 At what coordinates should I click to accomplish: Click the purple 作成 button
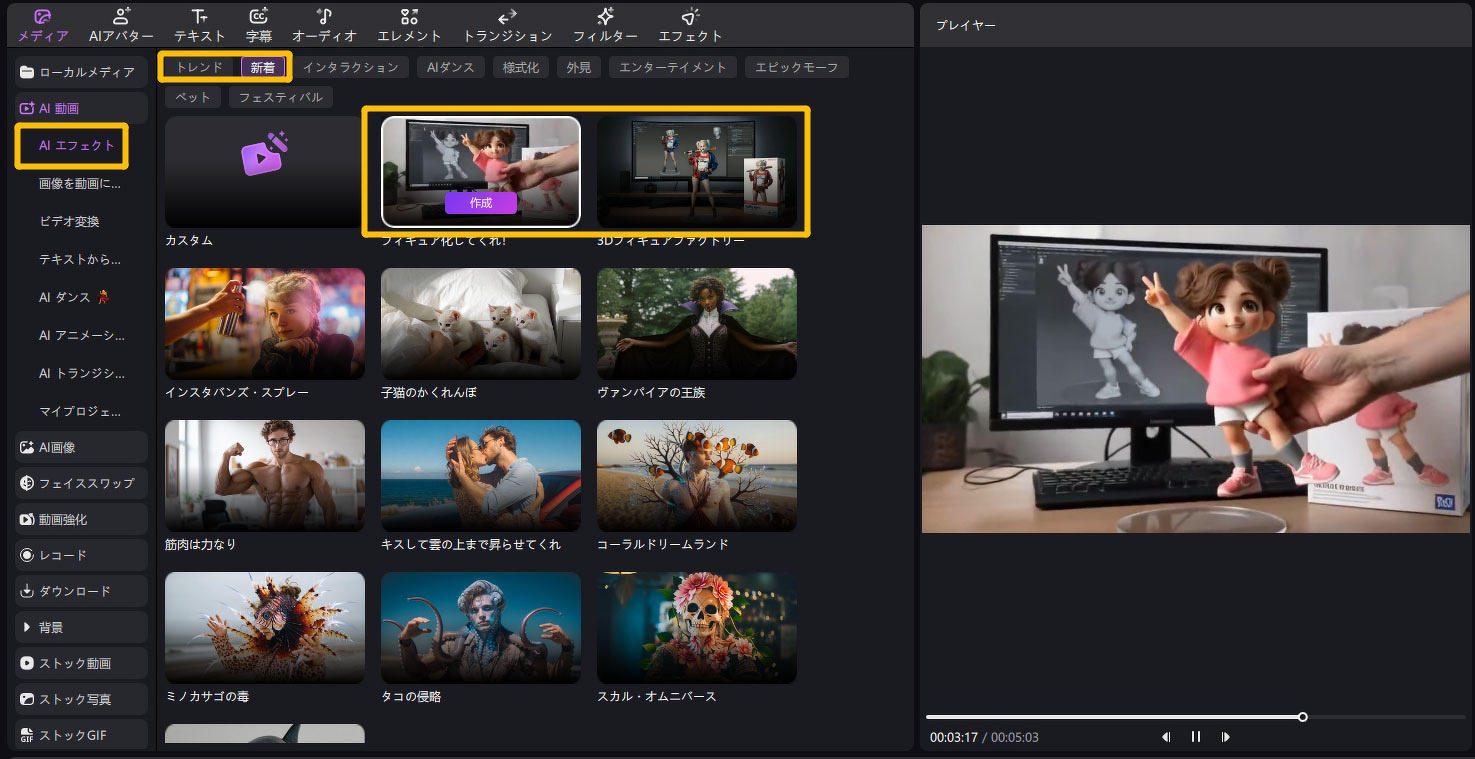click(481, 202)
